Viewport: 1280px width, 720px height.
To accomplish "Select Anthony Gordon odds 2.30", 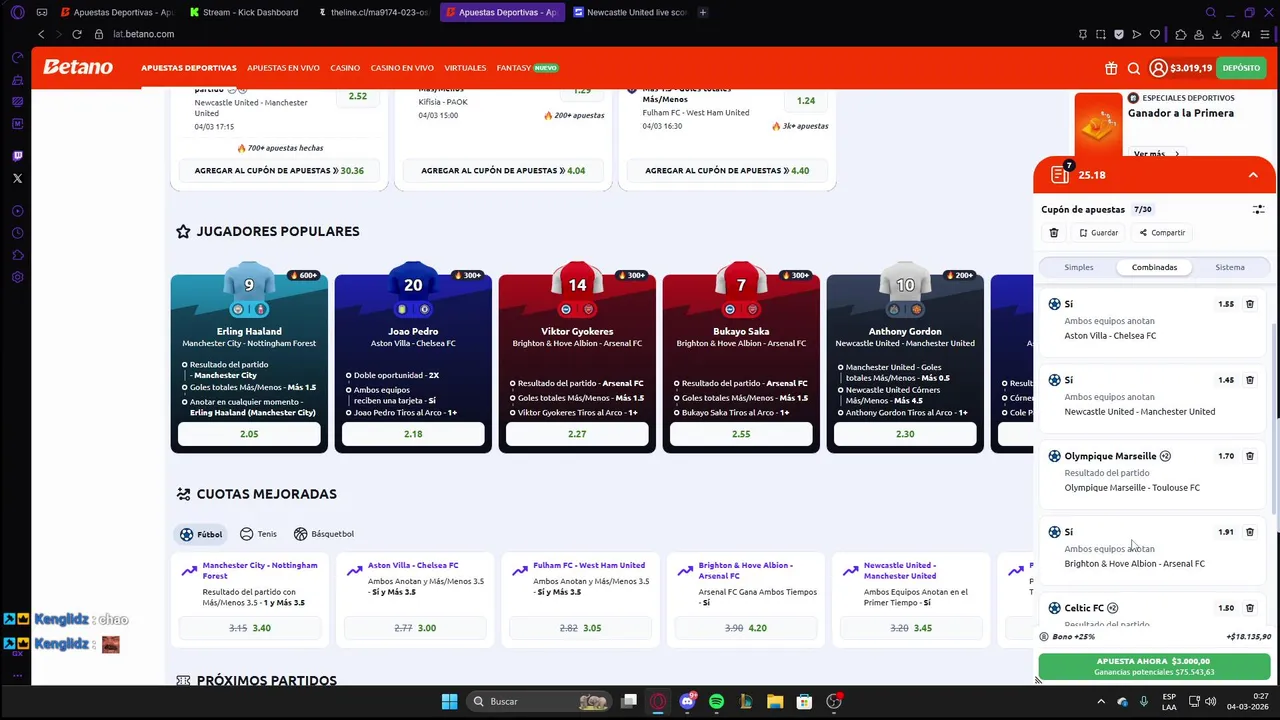I will 905,434.
